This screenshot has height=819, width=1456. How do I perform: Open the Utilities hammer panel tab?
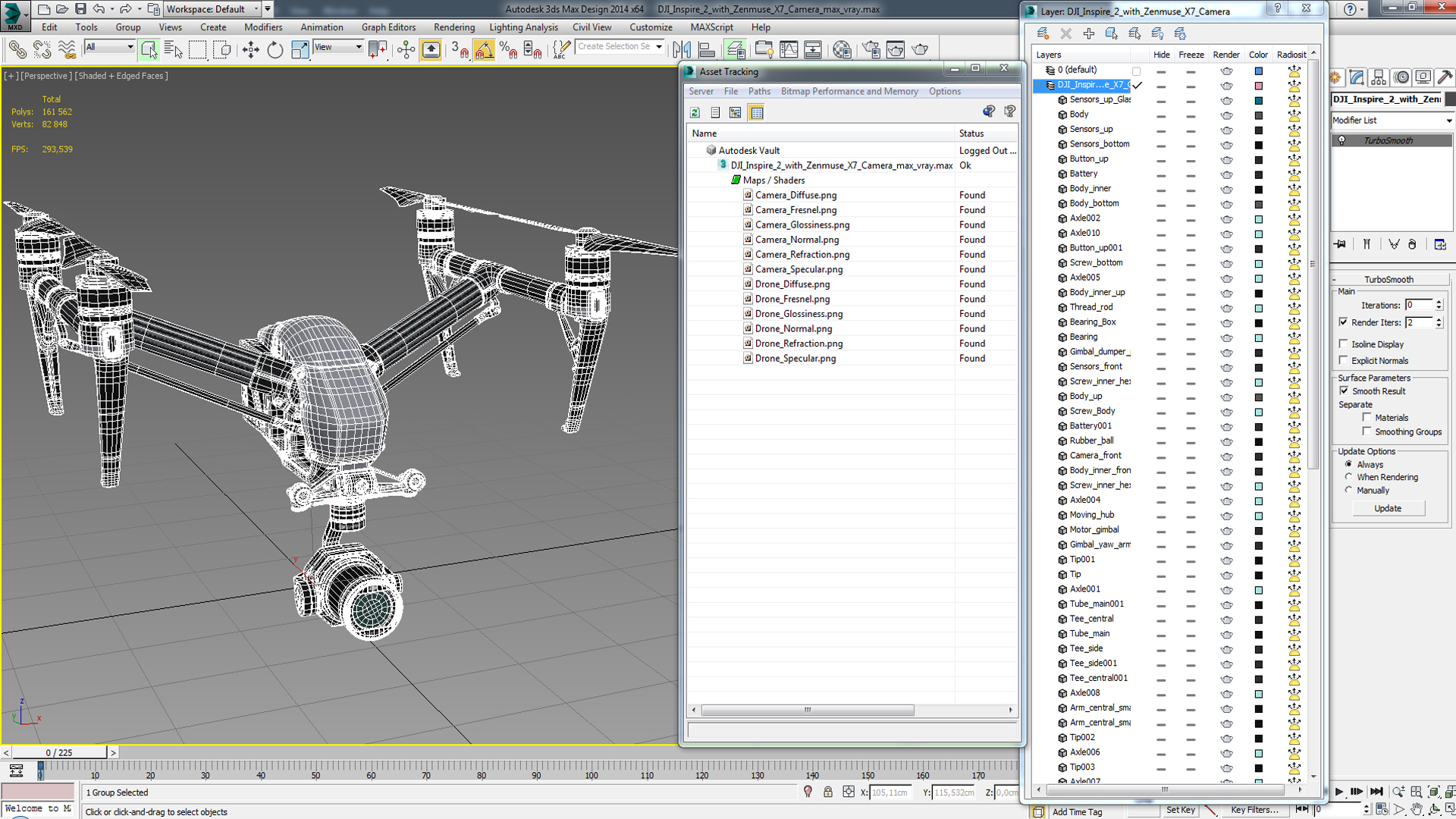pyautogui.click(x=1445, y=77)
